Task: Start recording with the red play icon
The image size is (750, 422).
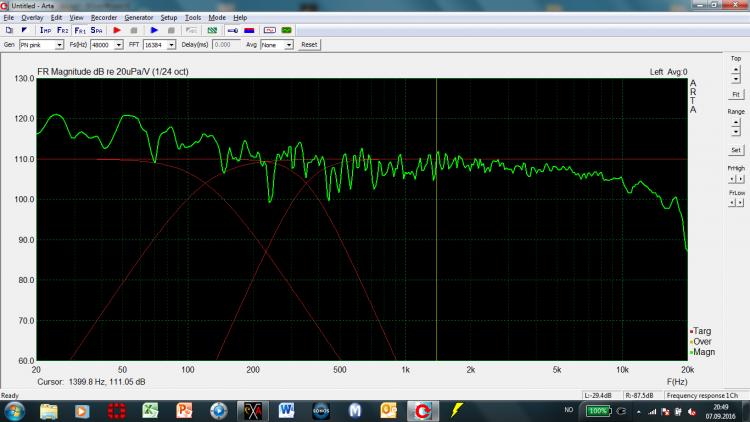Action: point(116,31)
